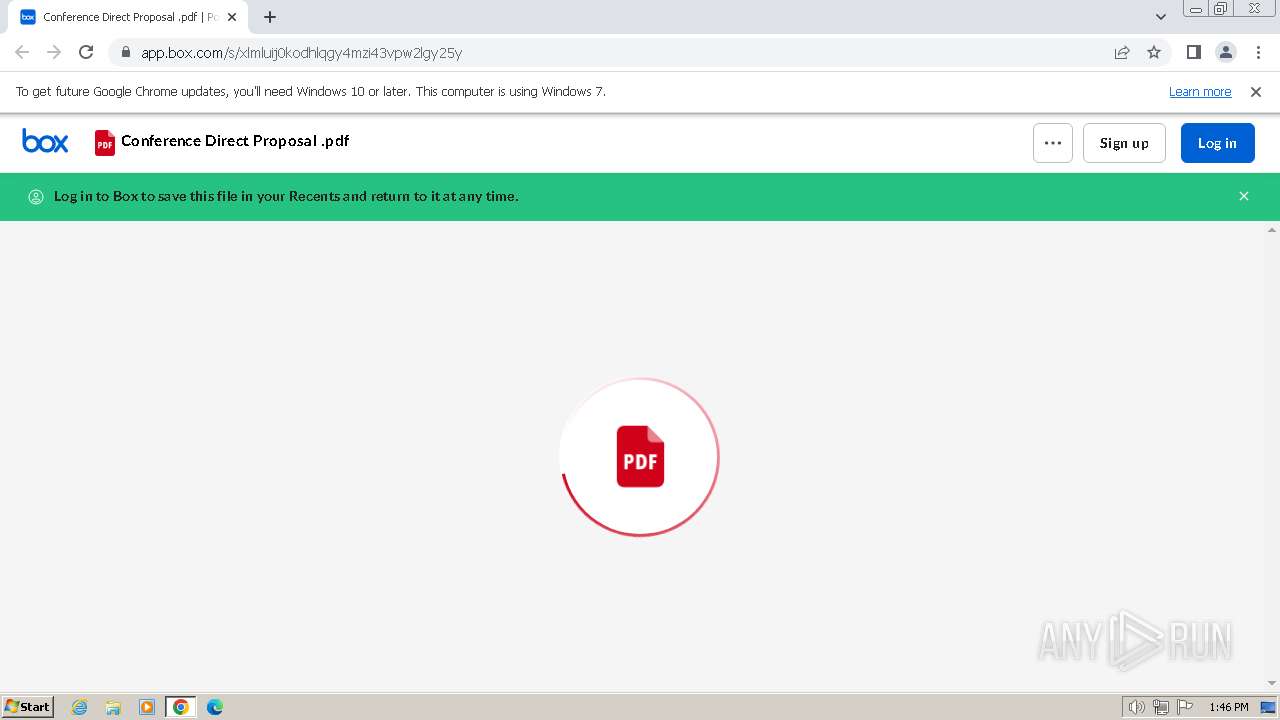1280x720 pixels.
Task: Click the user icon in green banner
Action: pyautogui.click(x=36, y=197)
